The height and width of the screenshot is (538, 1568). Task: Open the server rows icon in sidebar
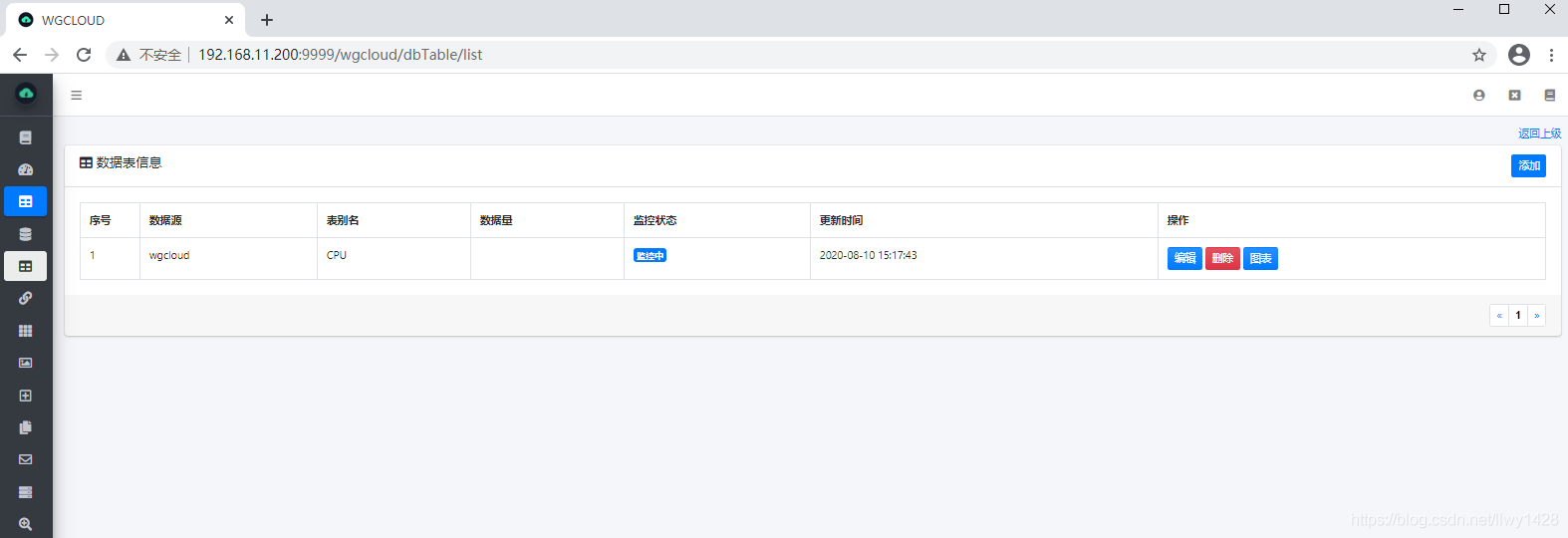pyautogui.click(x=26, y=492)
